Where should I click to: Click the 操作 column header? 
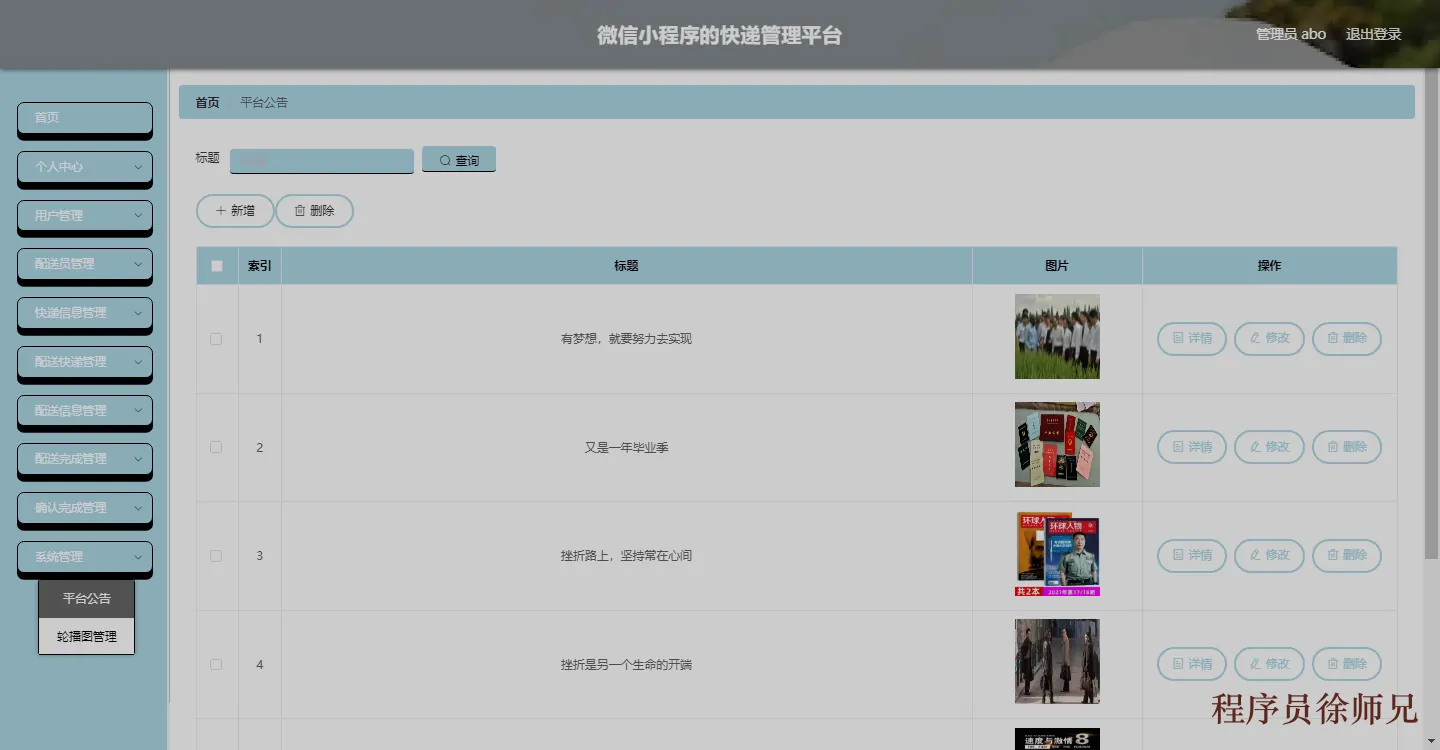point(1269,266)
